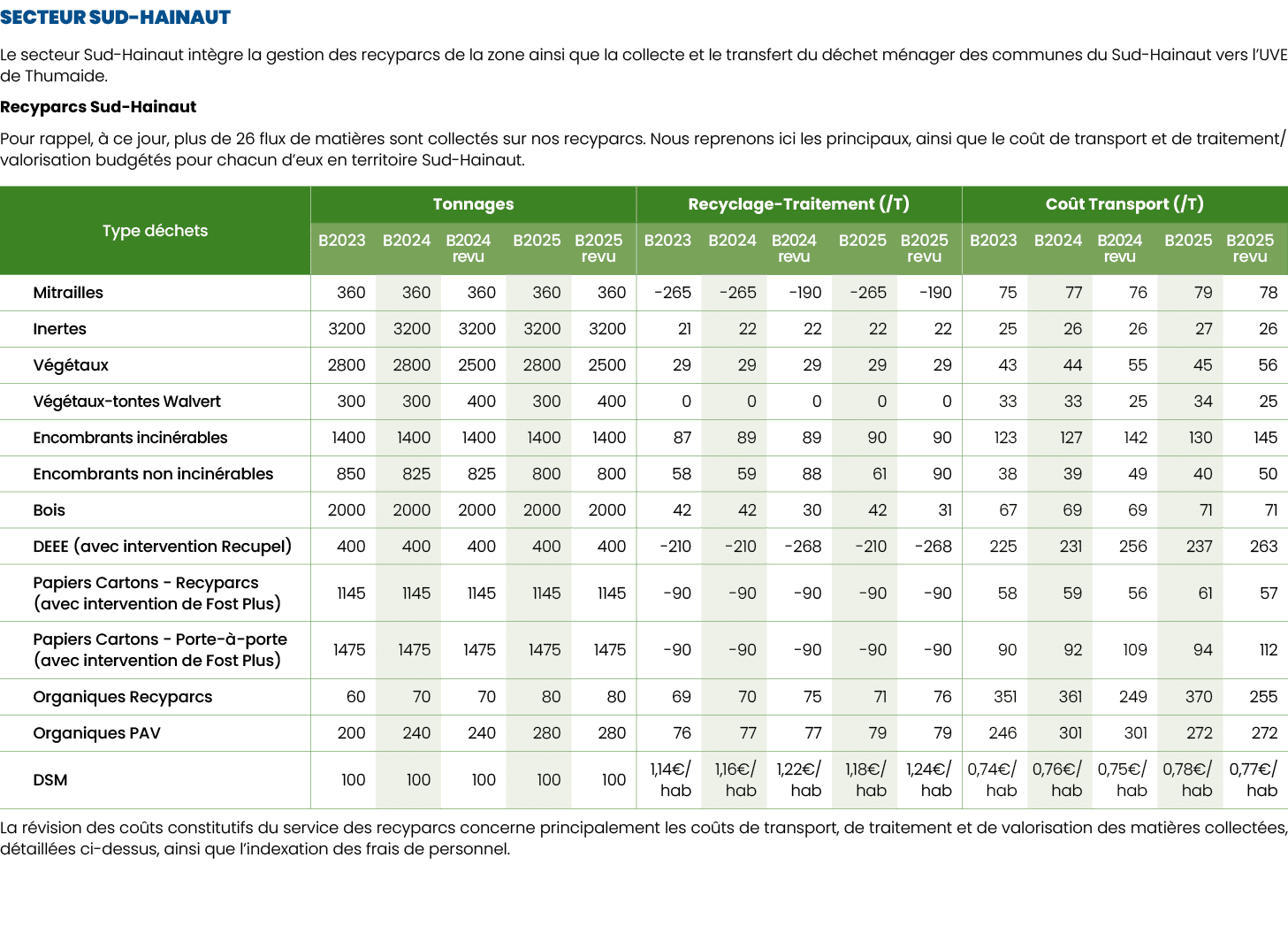Click the Organiques Recyparcs row label

click(122, 697)
